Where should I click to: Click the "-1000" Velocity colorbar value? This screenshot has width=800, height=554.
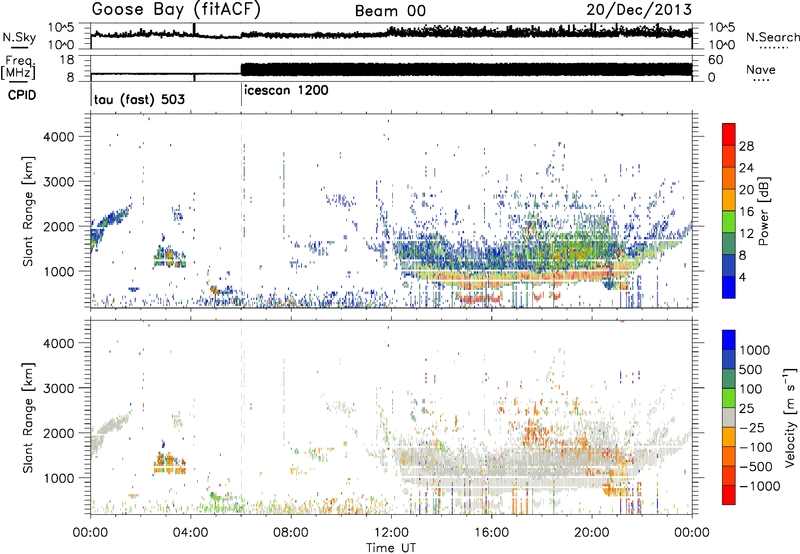coord(760,486)
